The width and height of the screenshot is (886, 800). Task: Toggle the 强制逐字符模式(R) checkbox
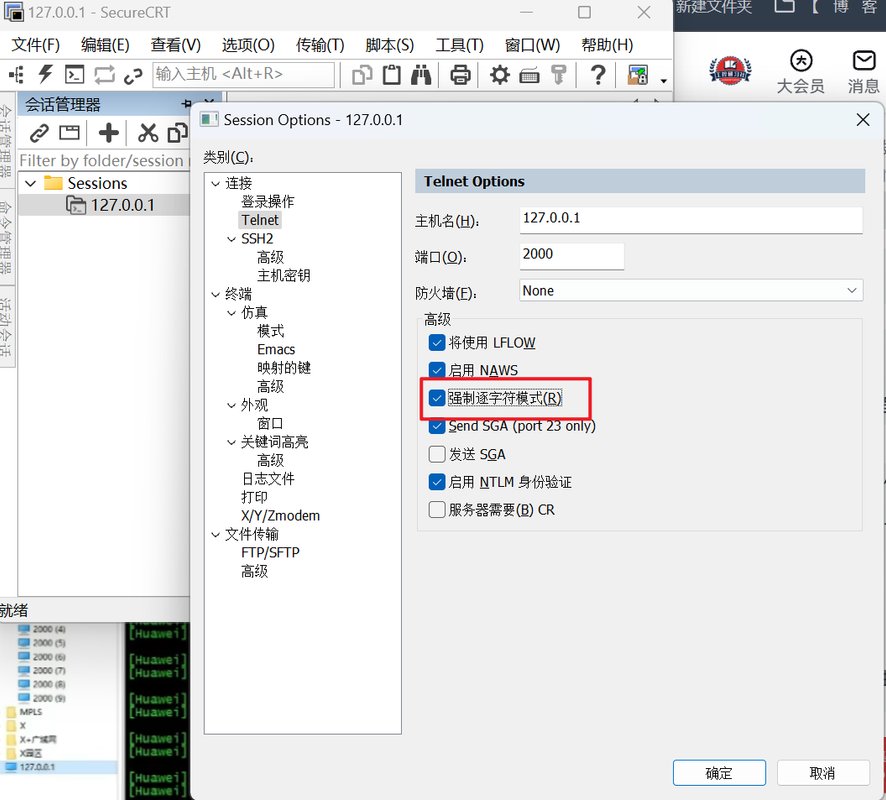pyautogui.click(x=437, y=398)
